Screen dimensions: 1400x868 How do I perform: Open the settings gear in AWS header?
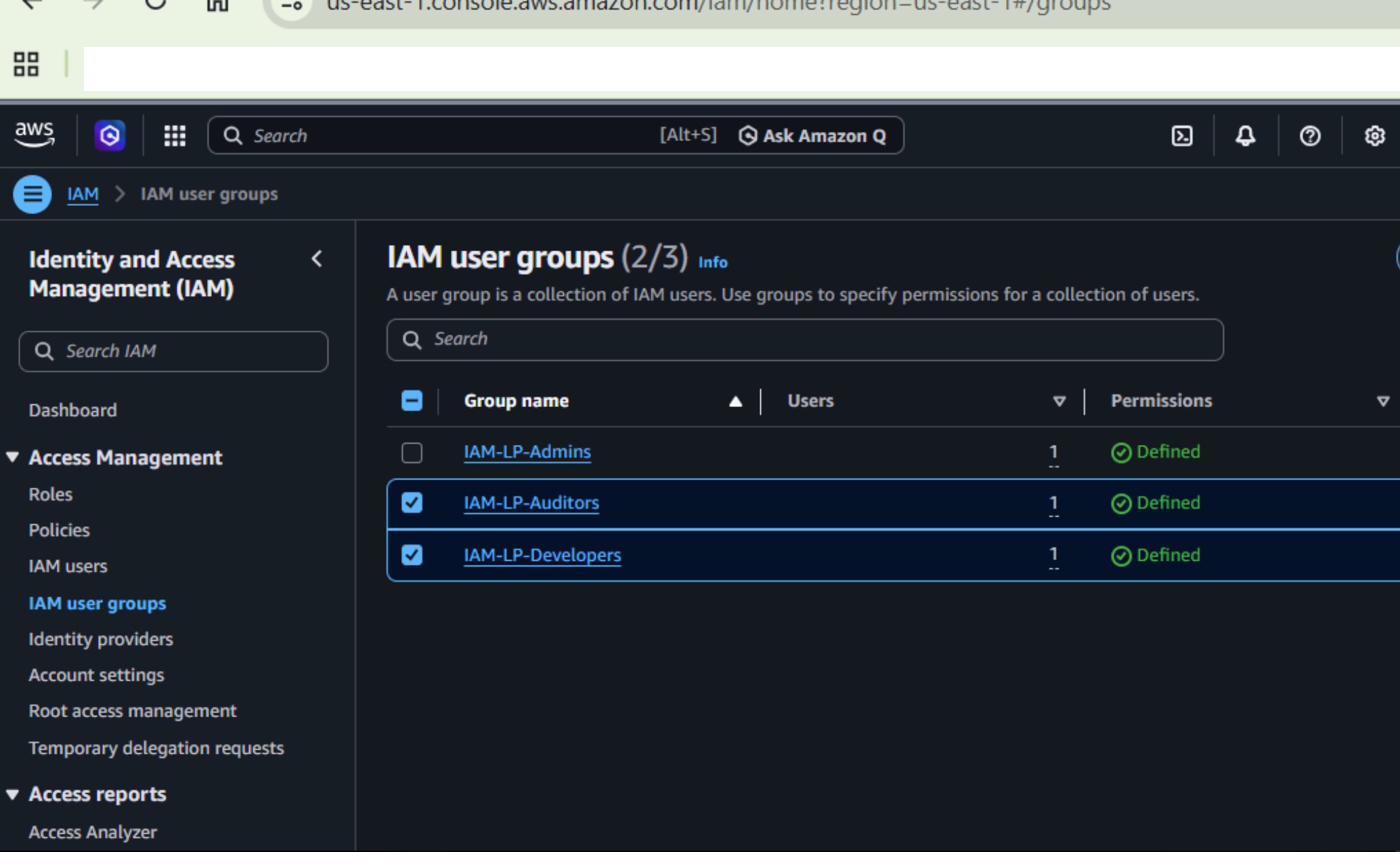click(x=1375, y=136)
